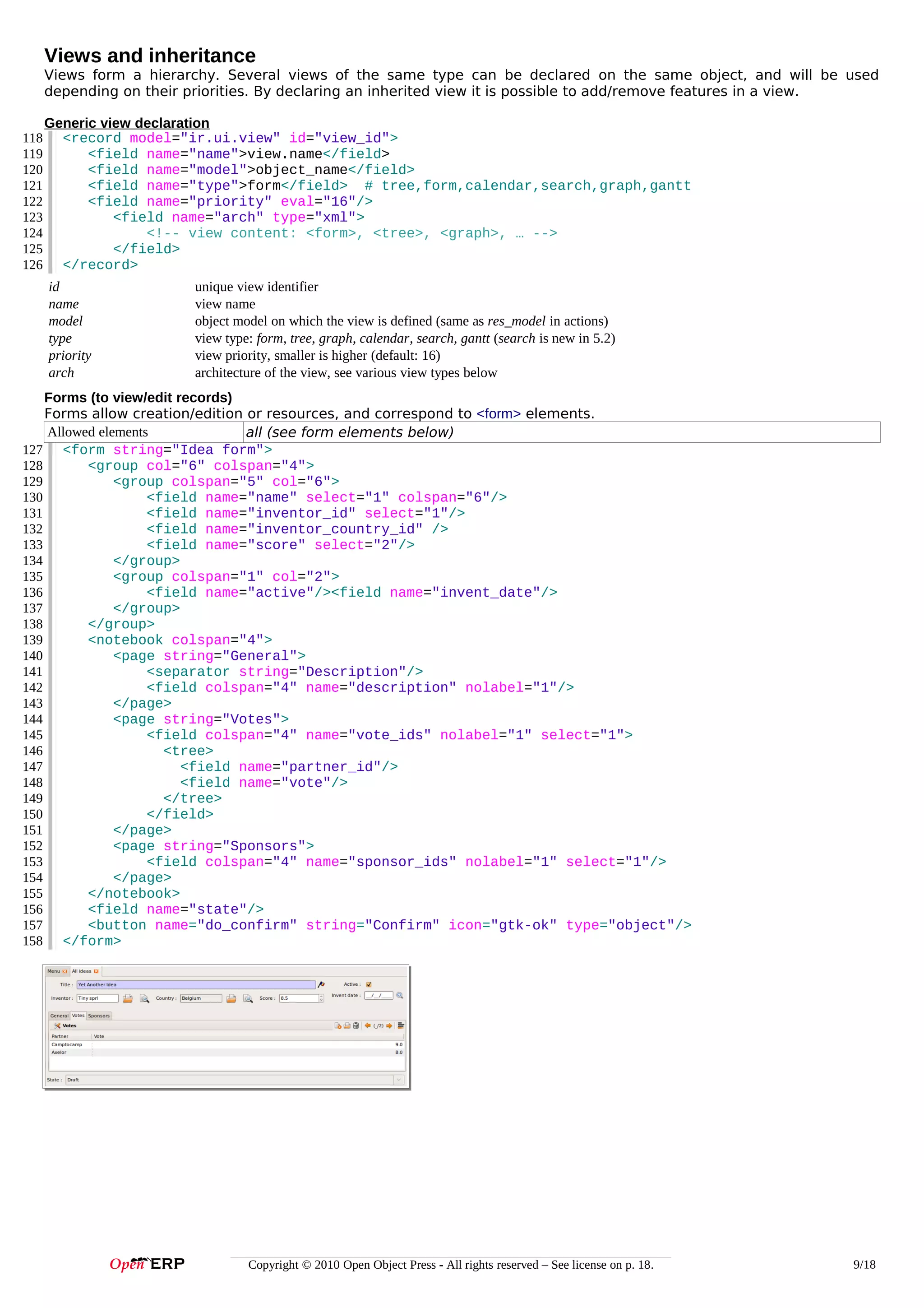The image size is (924, 1308).
Task: Search Inventor with magnifier icon
Action: (x=145, y=998)
